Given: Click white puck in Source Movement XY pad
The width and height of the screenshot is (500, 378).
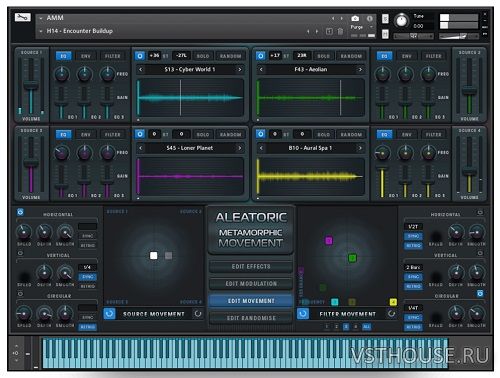Looking at the screenshot, I should pos(154,256).
